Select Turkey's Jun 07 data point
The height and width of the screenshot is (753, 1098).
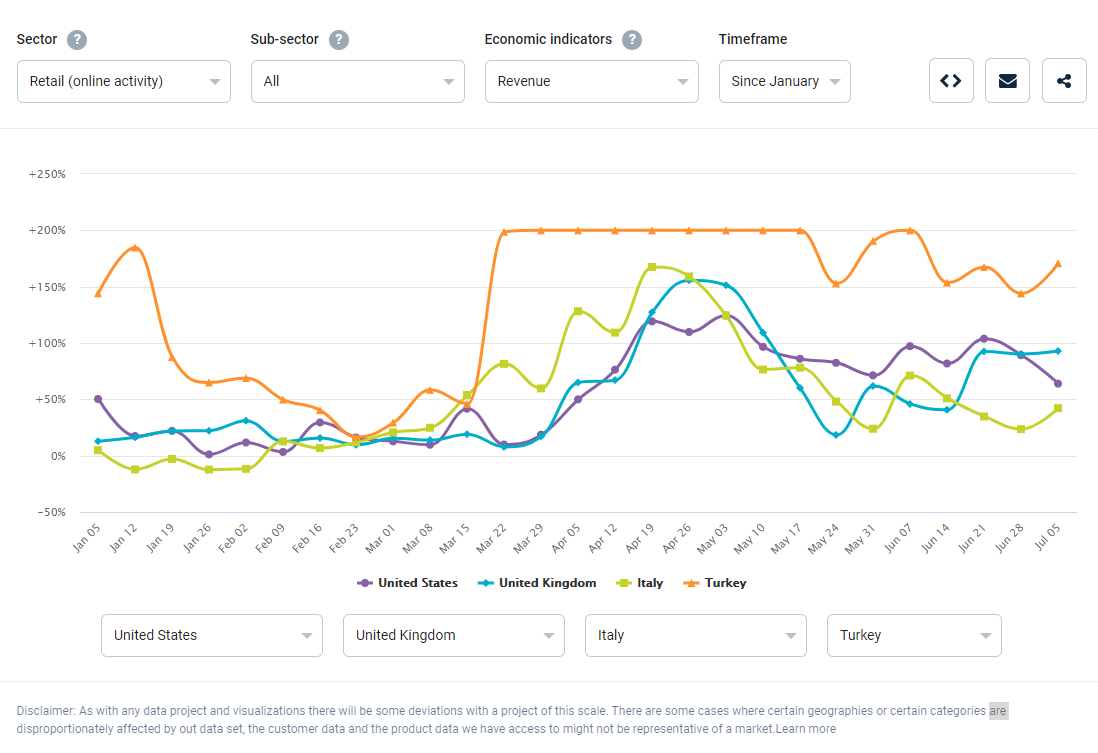[x=910, y=230]
